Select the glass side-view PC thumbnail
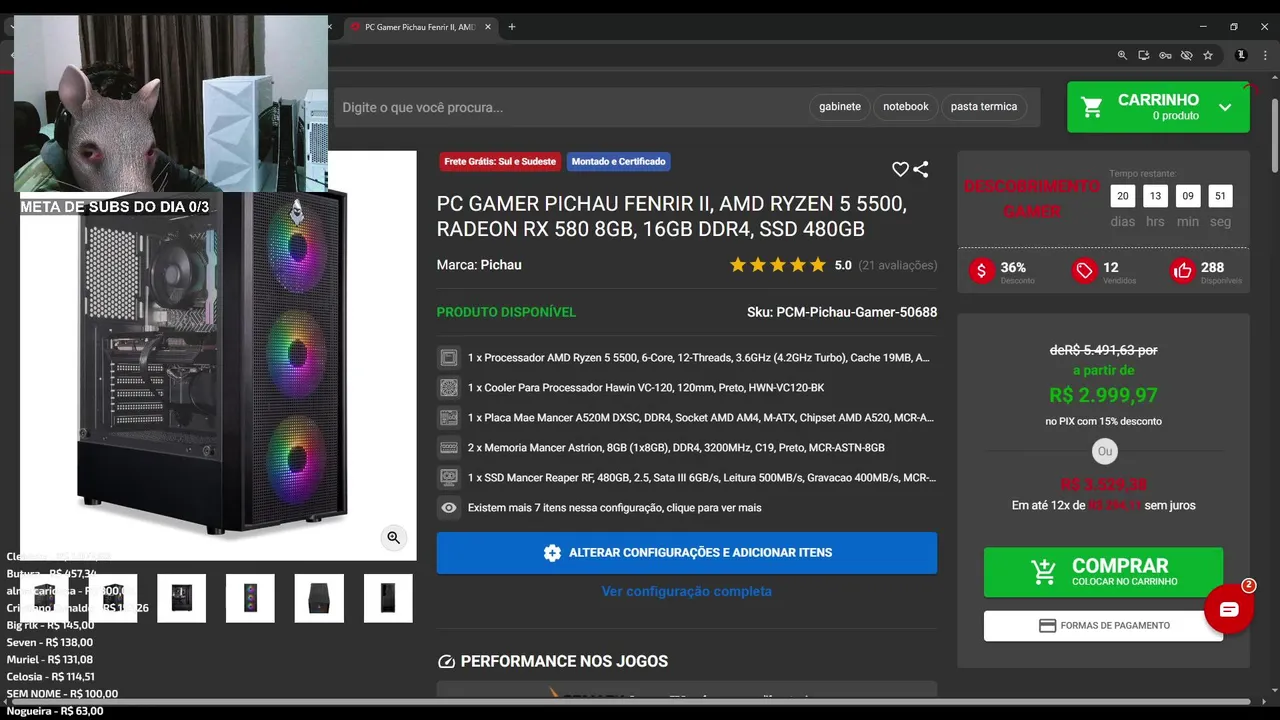This screenshot has width=1280, height=720. (x=181, y=598)
